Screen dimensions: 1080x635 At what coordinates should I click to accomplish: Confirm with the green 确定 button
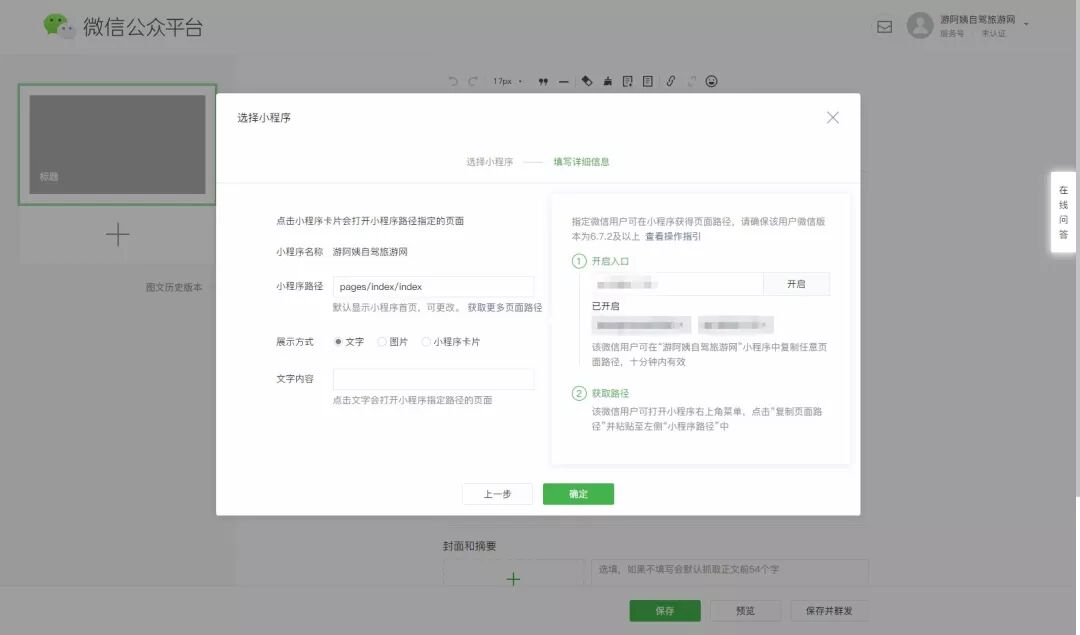click(578, 494)
